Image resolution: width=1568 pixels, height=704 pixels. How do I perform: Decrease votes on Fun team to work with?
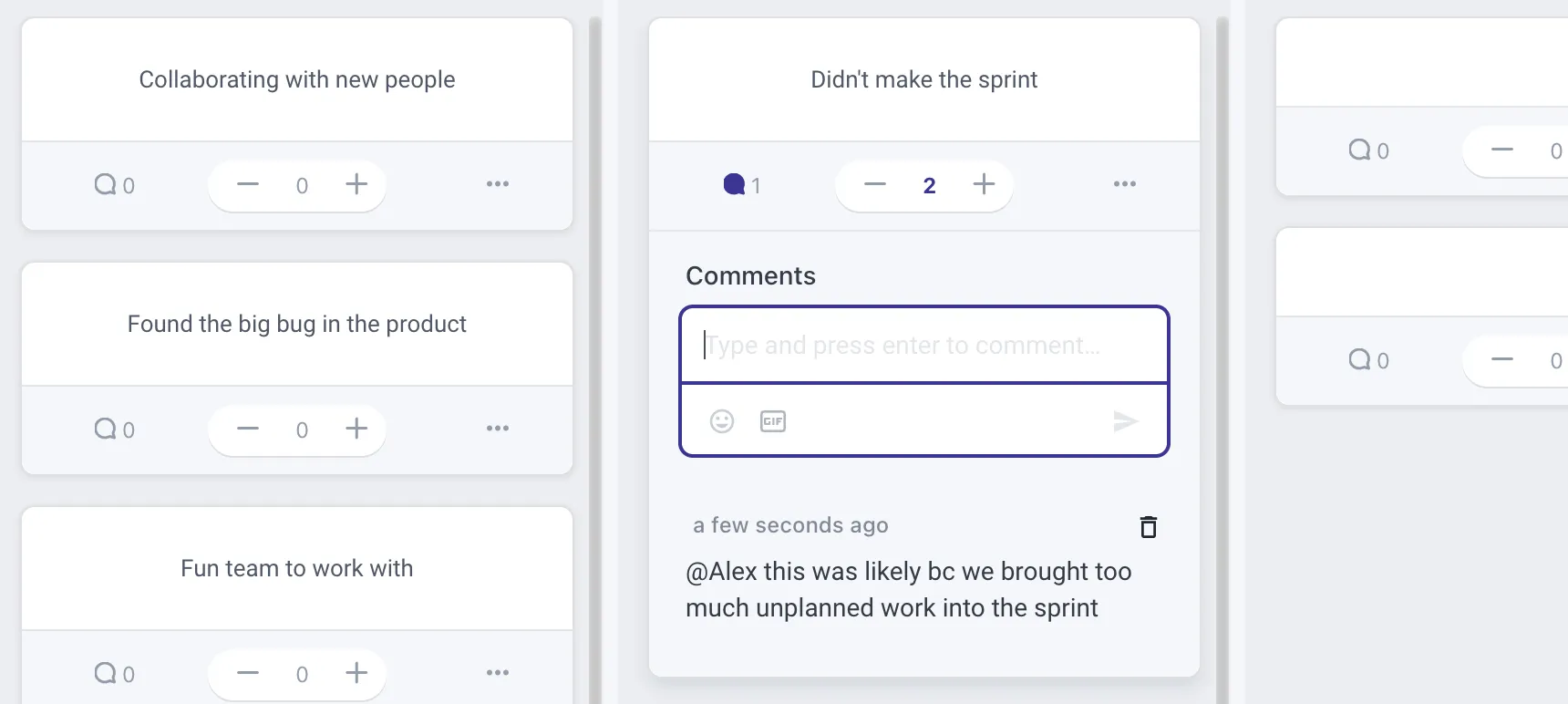[x=247, y=673]
